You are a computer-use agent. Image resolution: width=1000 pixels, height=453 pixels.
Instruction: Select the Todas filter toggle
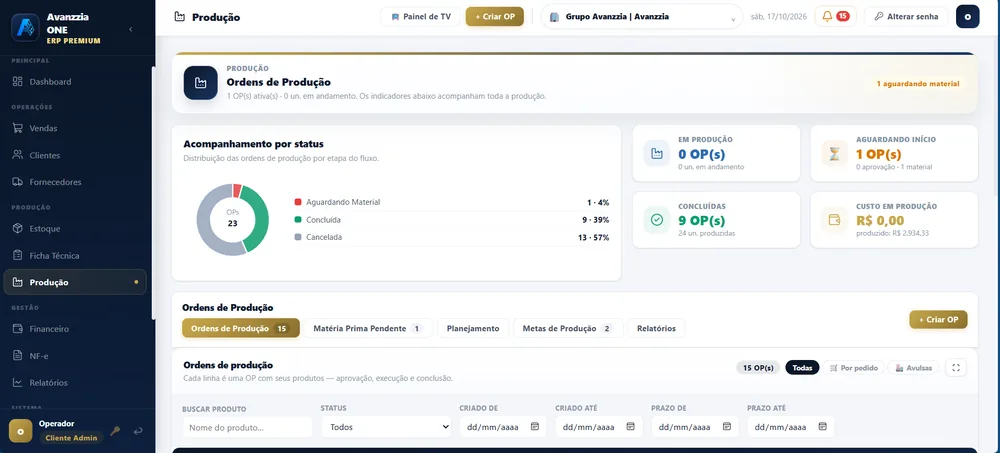(x=802, y=368)
